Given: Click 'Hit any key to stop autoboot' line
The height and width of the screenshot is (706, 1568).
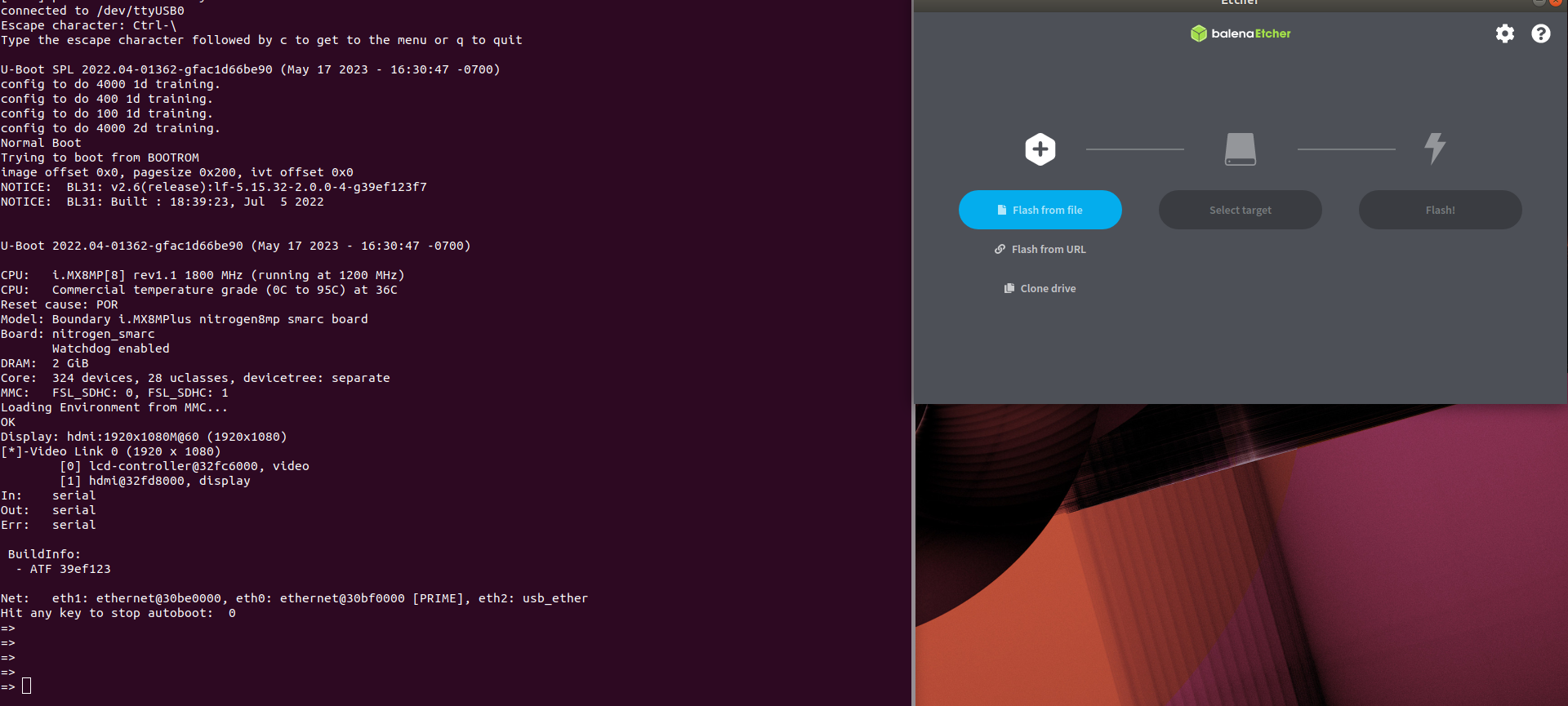Looking at the screenshot, I should click(118, 613).
